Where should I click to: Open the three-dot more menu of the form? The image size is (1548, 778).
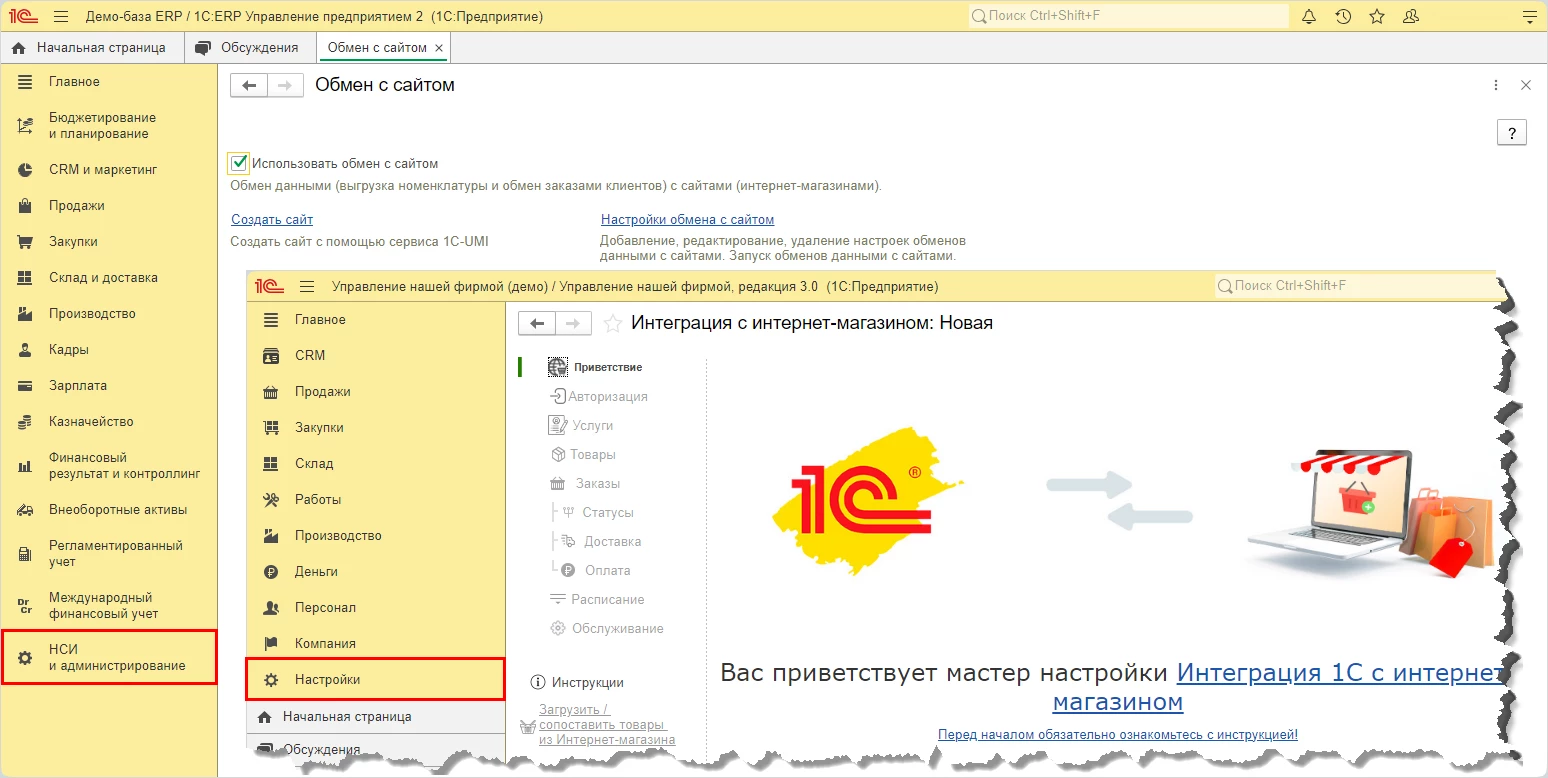click(1496, 86)
